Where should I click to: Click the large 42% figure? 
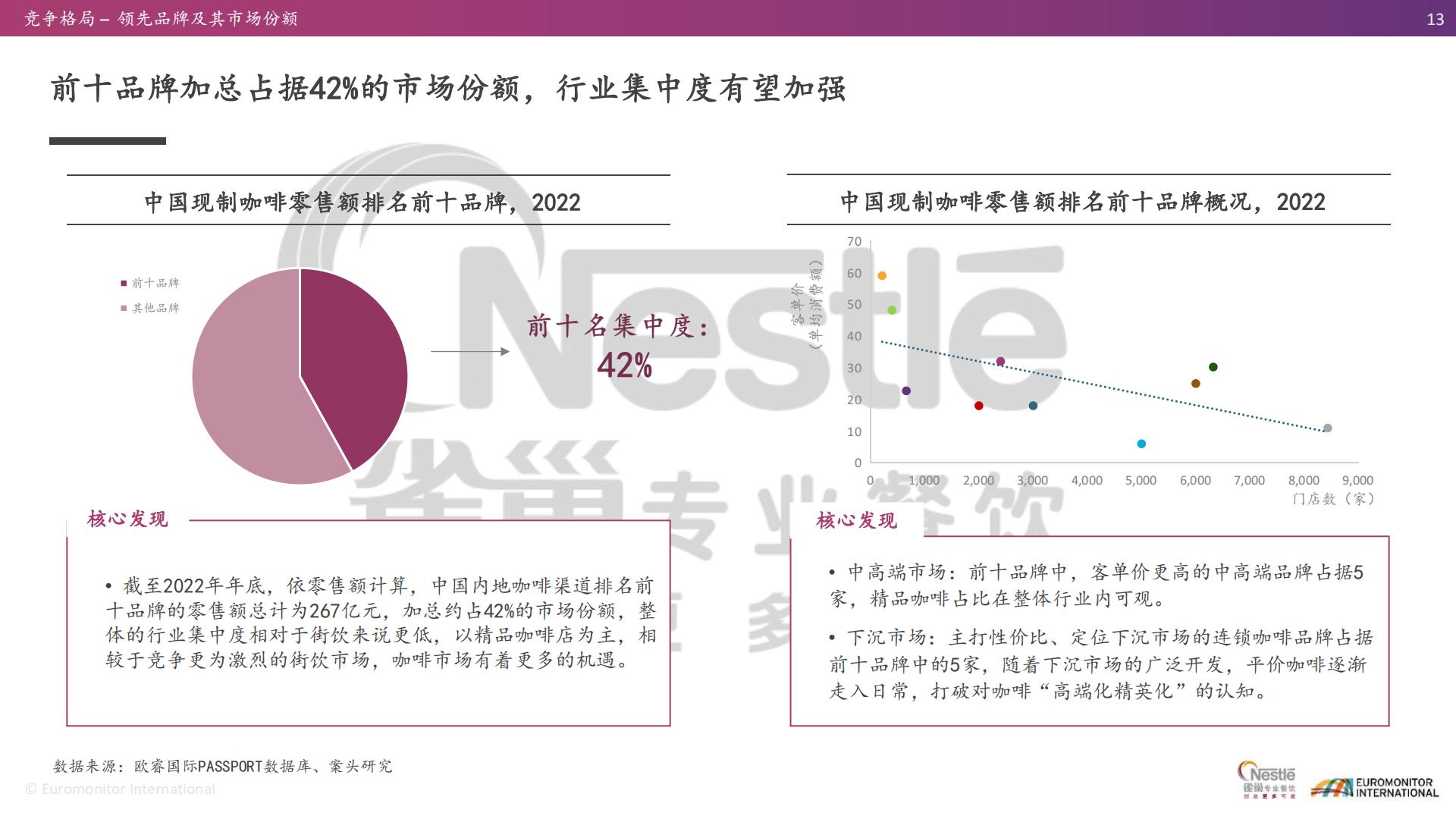[624, 366]
